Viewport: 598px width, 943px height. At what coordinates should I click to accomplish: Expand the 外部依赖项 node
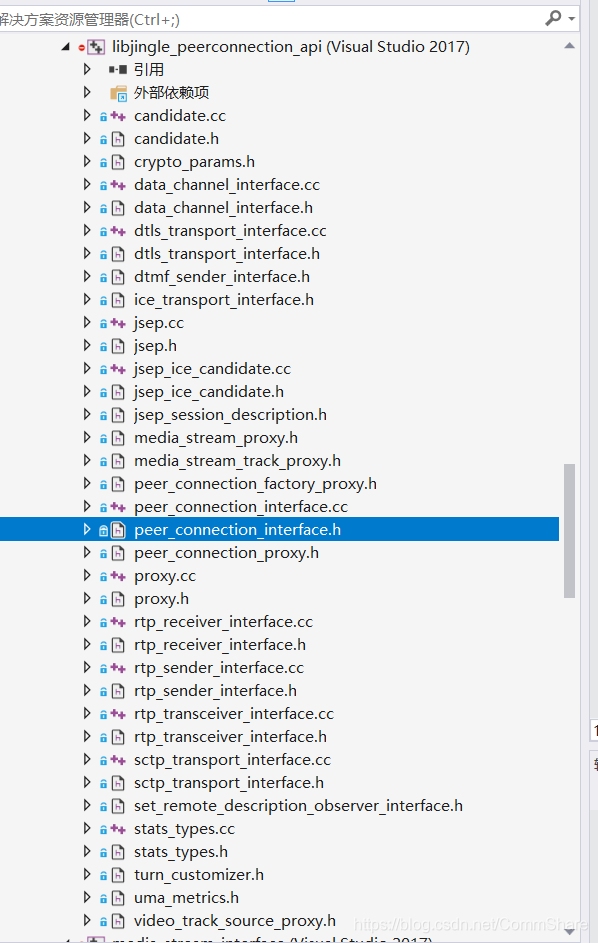coord(87,92)
